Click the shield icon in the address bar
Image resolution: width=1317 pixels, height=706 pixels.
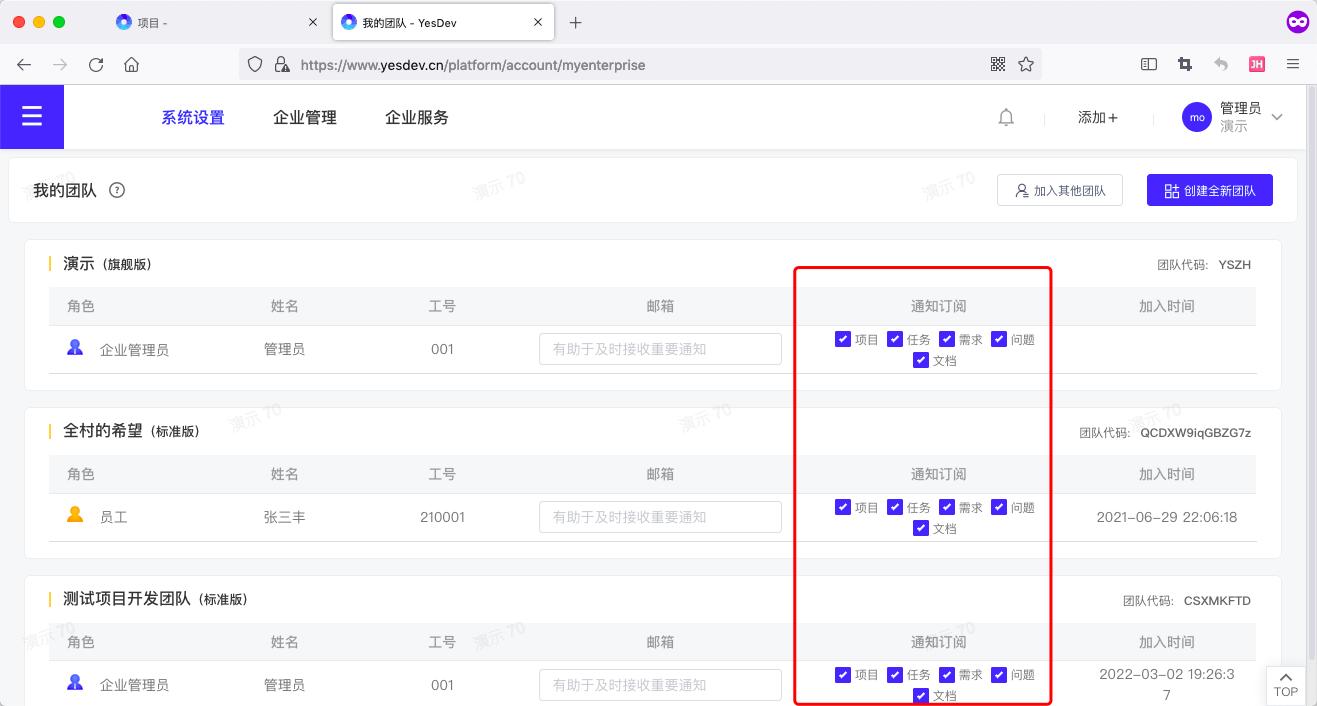coord(255,63)
